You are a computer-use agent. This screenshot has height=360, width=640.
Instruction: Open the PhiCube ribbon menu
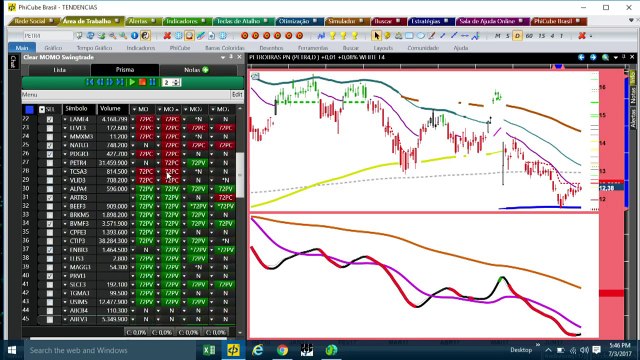(x=180, y=48)
